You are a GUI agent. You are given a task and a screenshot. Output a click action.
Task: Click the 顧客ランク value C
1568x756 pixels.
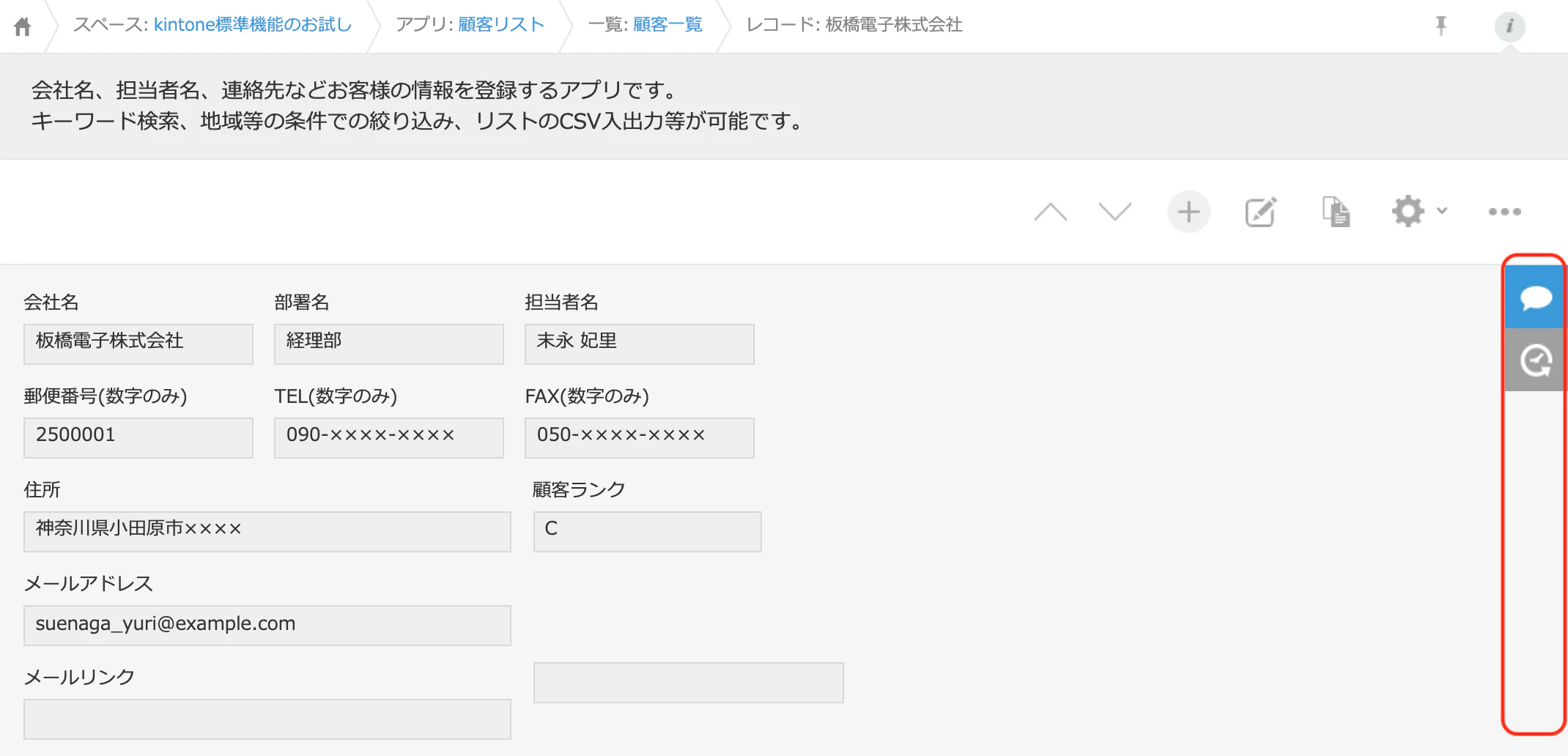click(648, 531)
